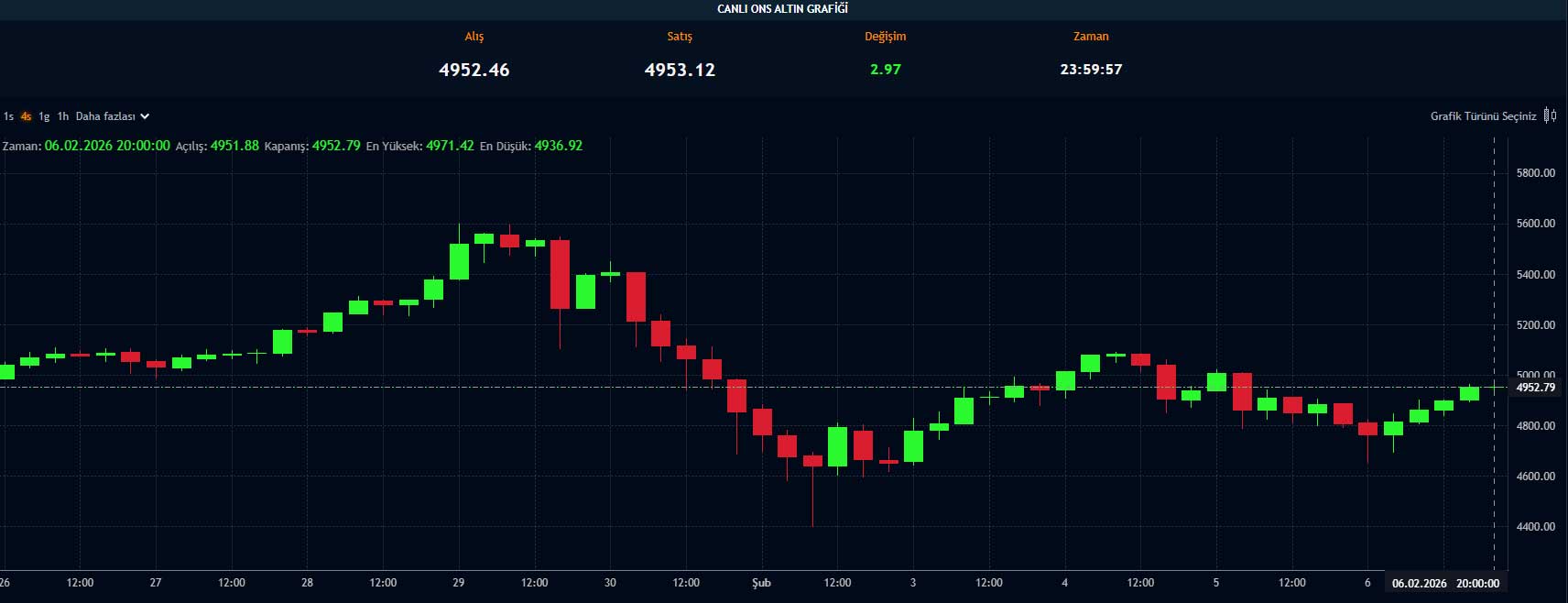Screen dimensions: 1568x603
Task: Choose the 1g daily timeframe
Action: [44, 116]
